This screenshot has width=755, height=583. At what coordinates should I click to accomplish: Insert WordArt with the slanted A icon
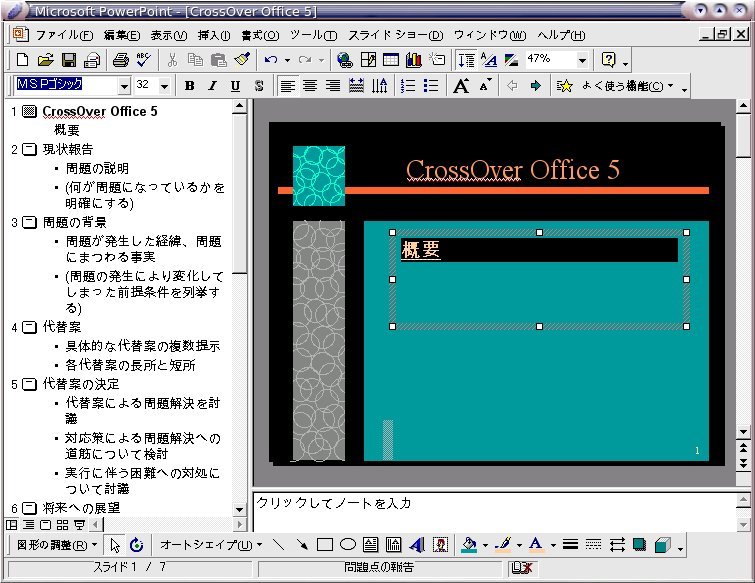(417, 544)
